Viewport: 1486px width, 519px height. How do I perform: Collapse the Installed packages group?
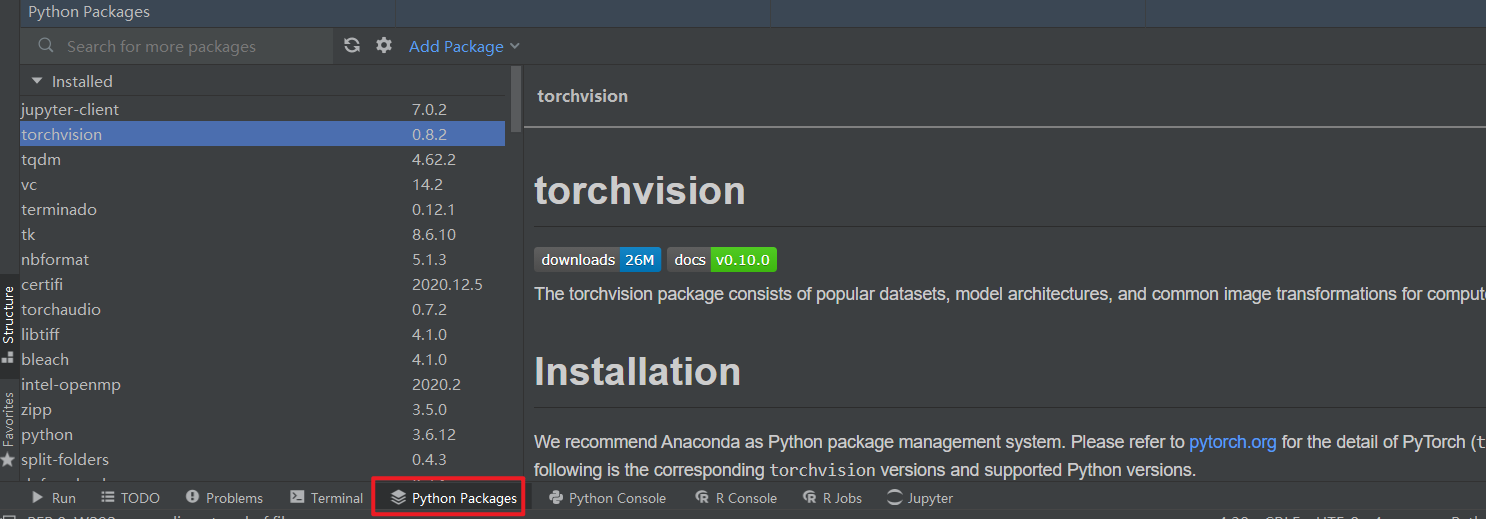[x=37, y=81]
